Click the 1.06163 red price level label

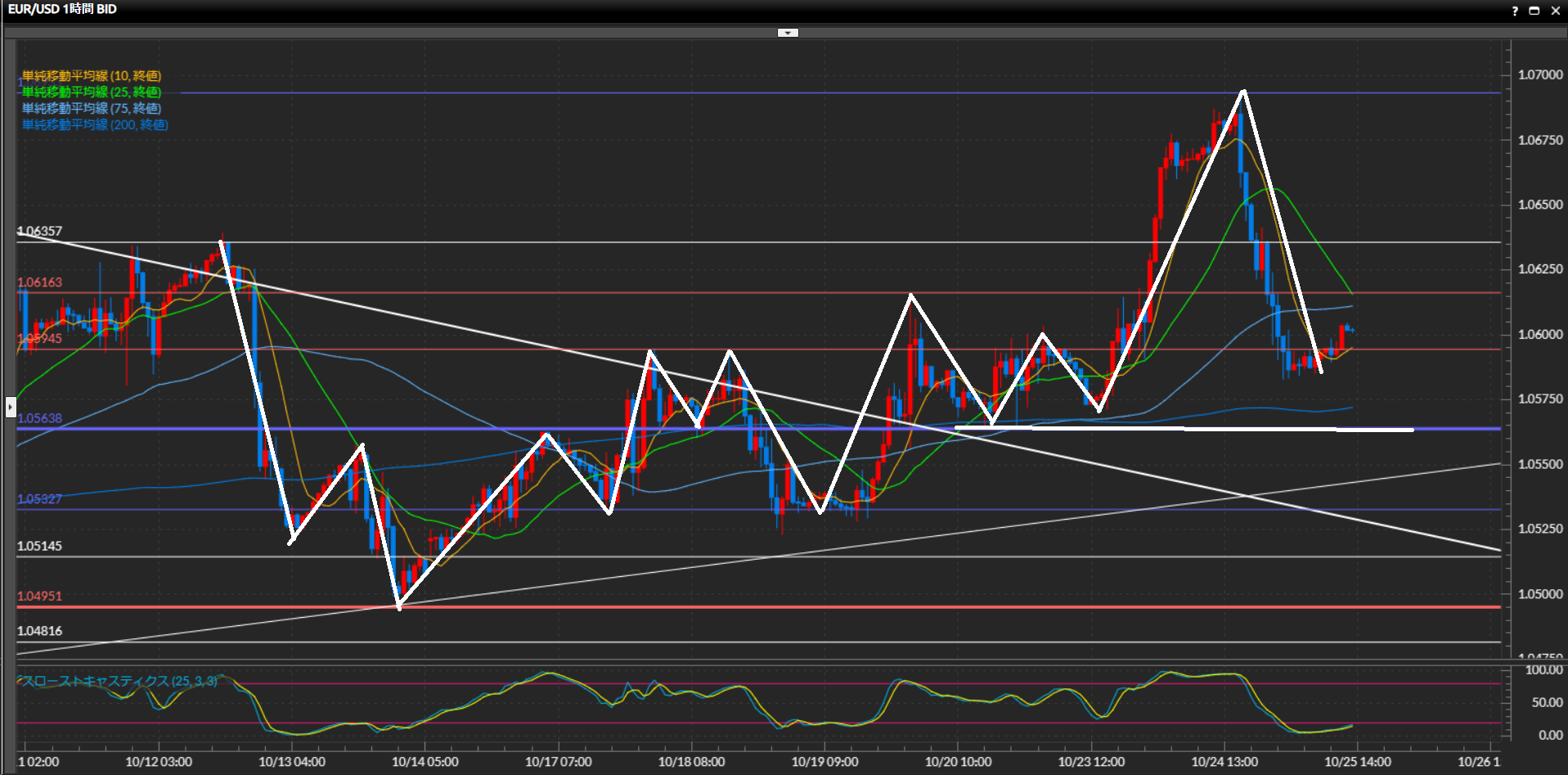(x=39, y=282)
